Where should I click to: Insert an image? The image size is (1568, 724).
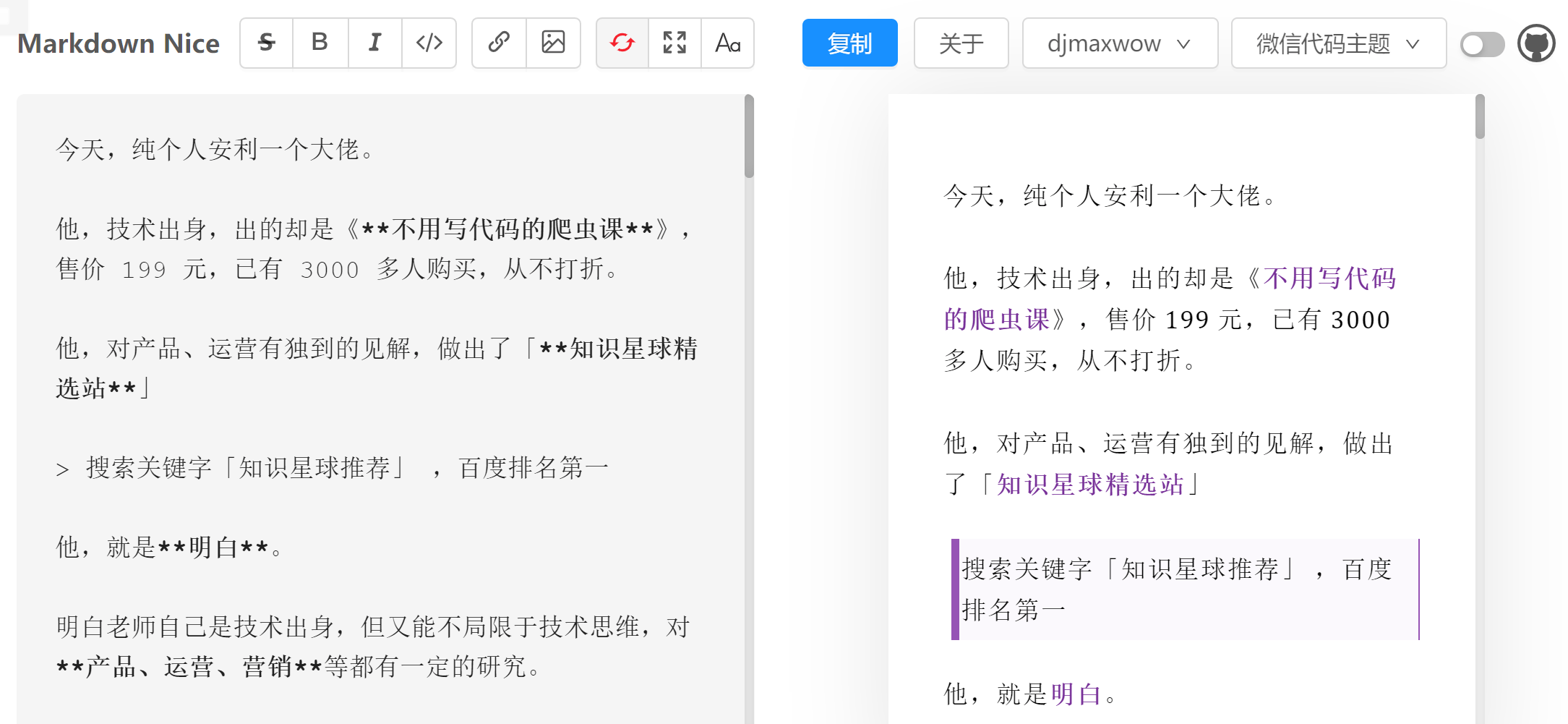(x=553, y=43)
